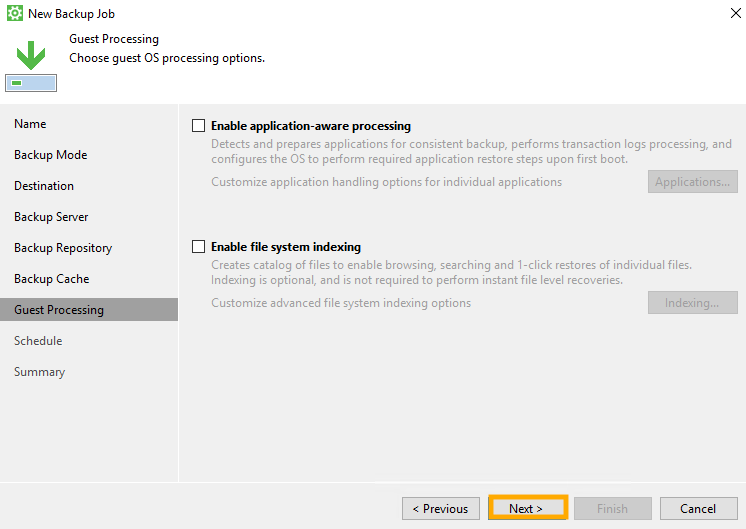Open the Indexing options button
746x529 pixels.
[x=693, y=303]
